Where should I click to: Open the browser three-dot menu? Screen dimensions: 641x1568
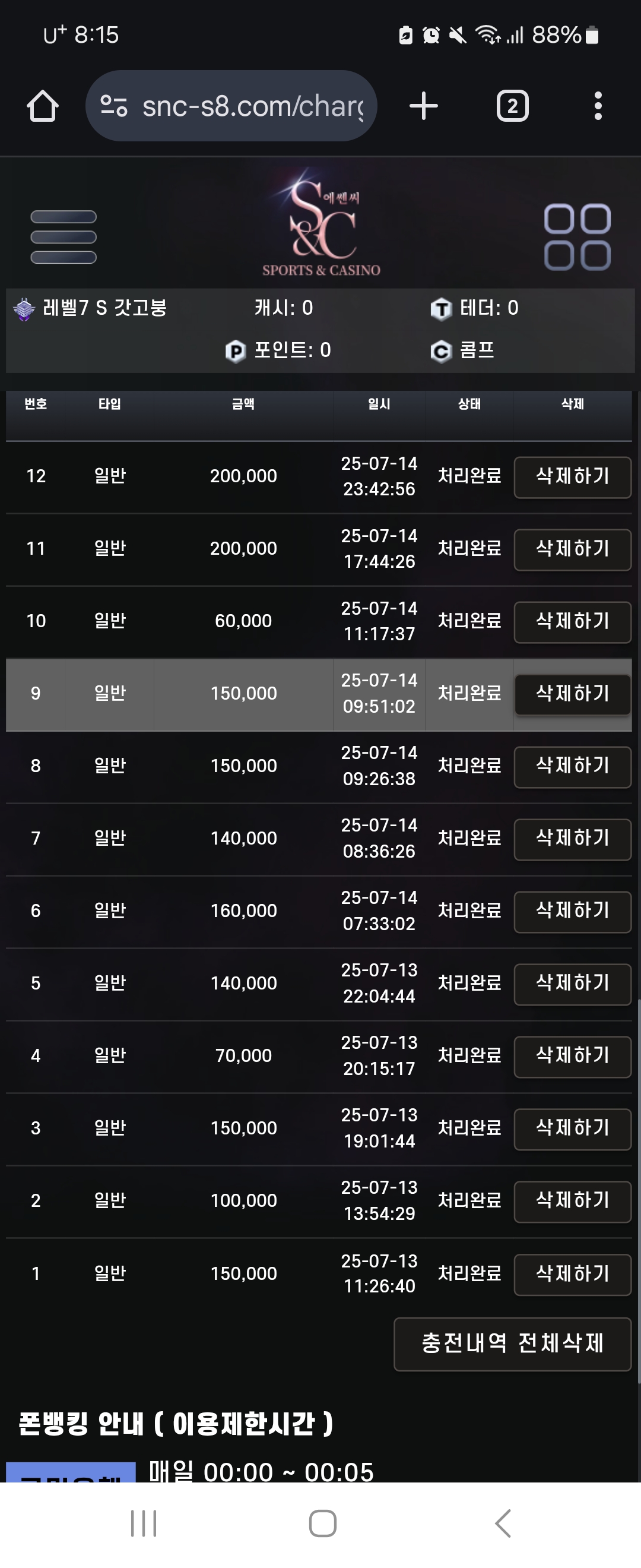coord(598,106)
